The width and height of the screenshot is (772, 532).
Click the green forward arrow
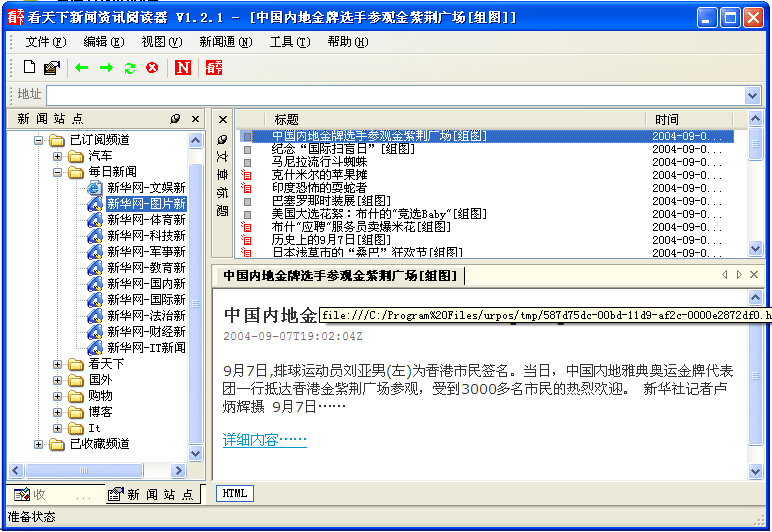105,68
